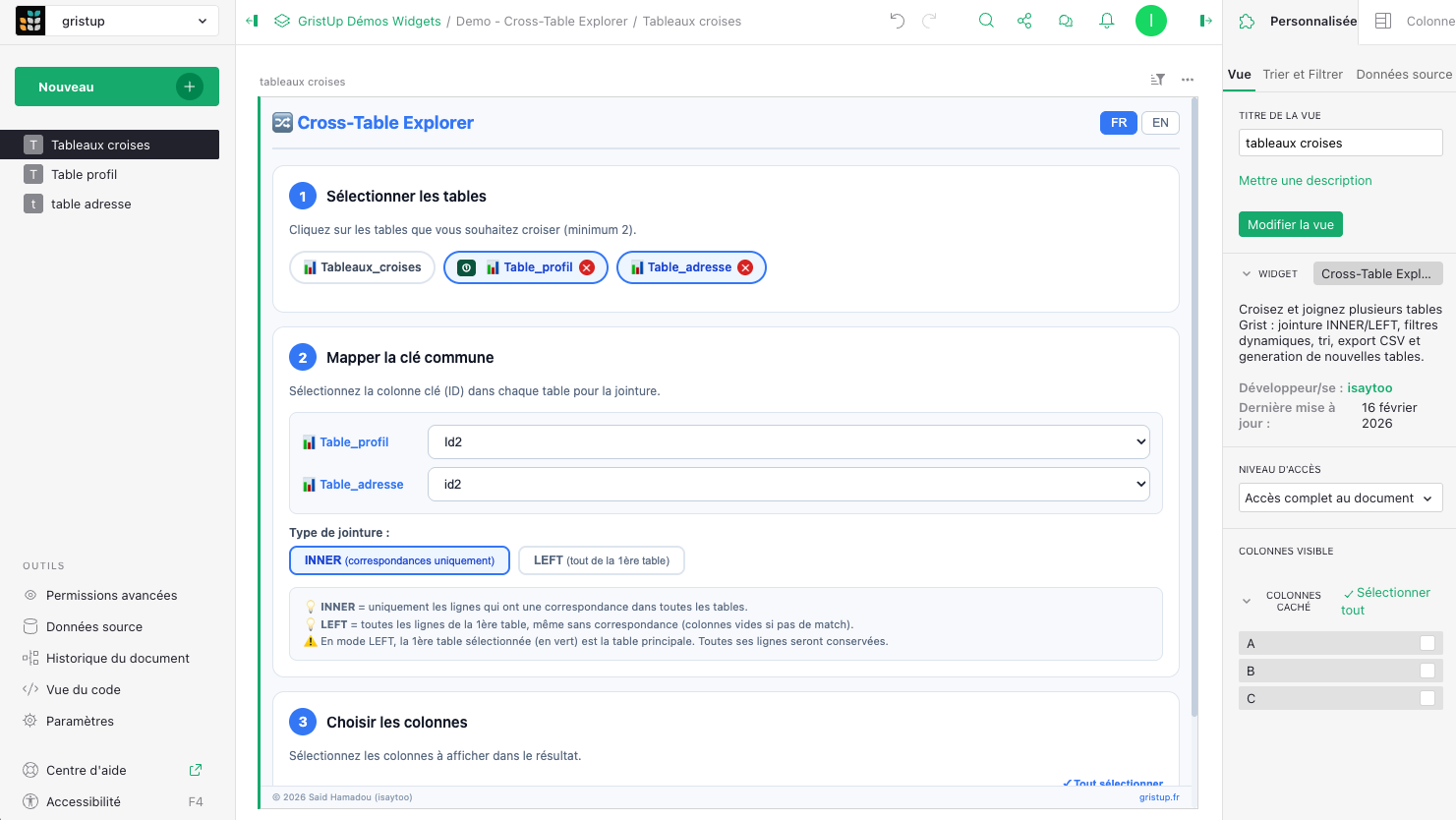Click the Mettre une description link
Viewport: 1456px width, 820px height.
[x=1305, y=181]
